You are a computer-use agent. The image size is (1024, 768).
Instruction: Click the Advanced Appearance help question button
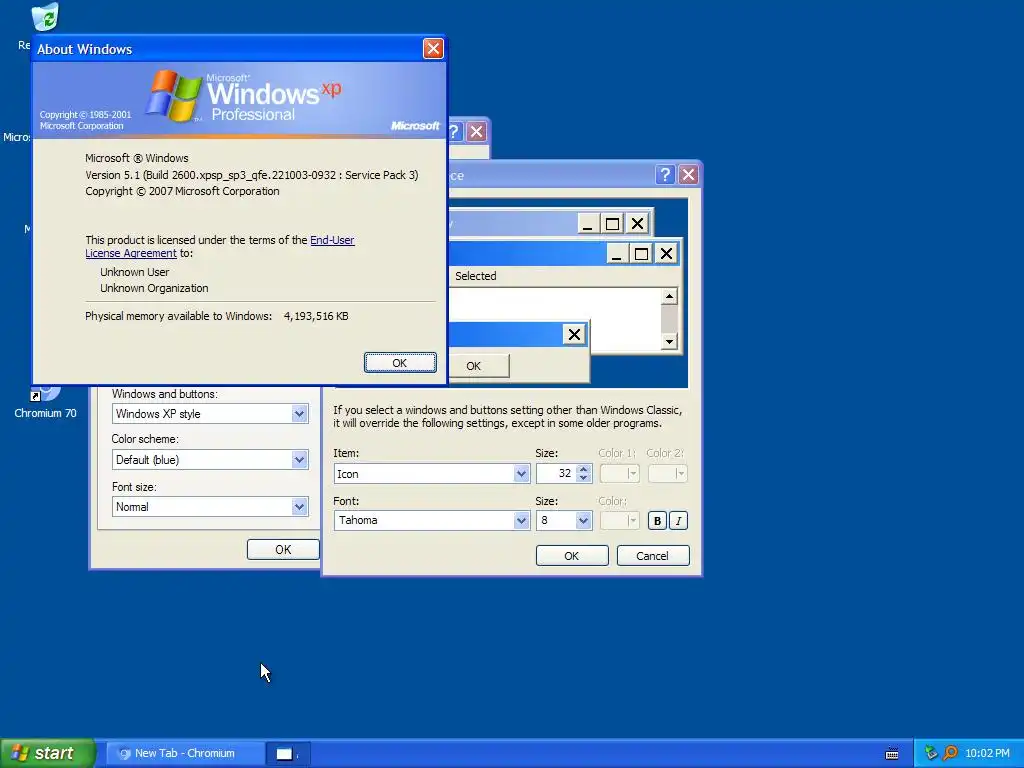coord(665,174)
